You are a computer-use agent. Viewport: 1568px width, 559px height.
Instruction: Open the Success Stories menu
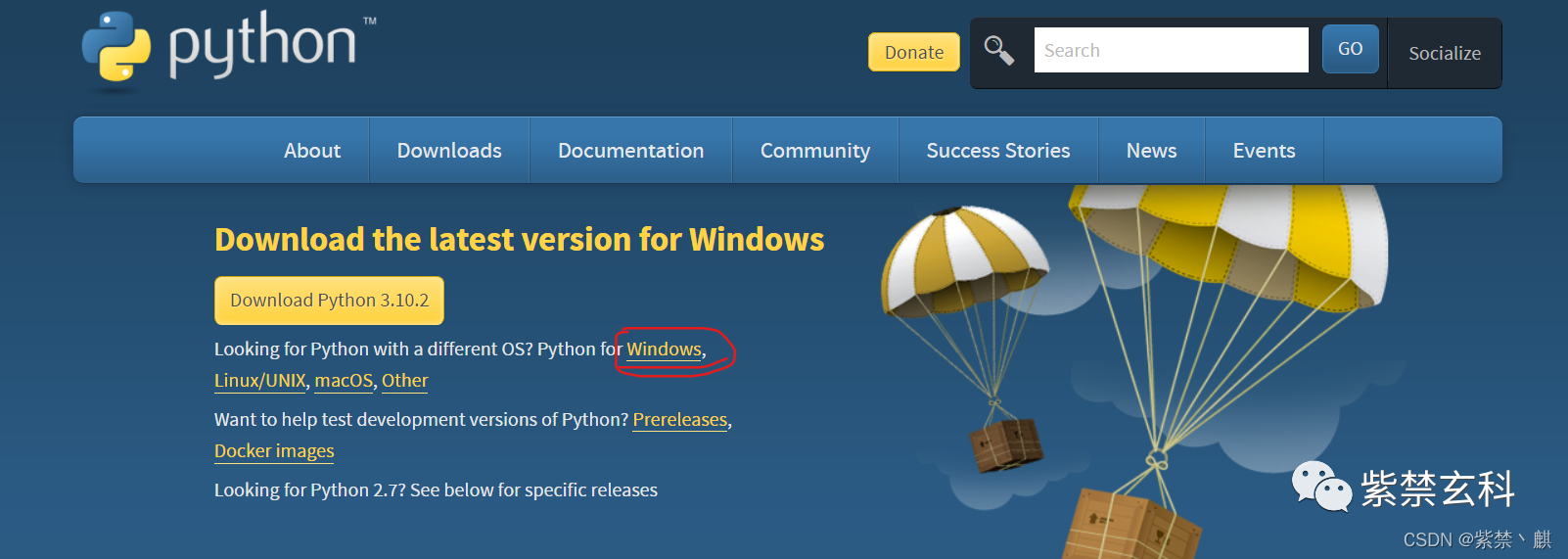click(997, 150)
